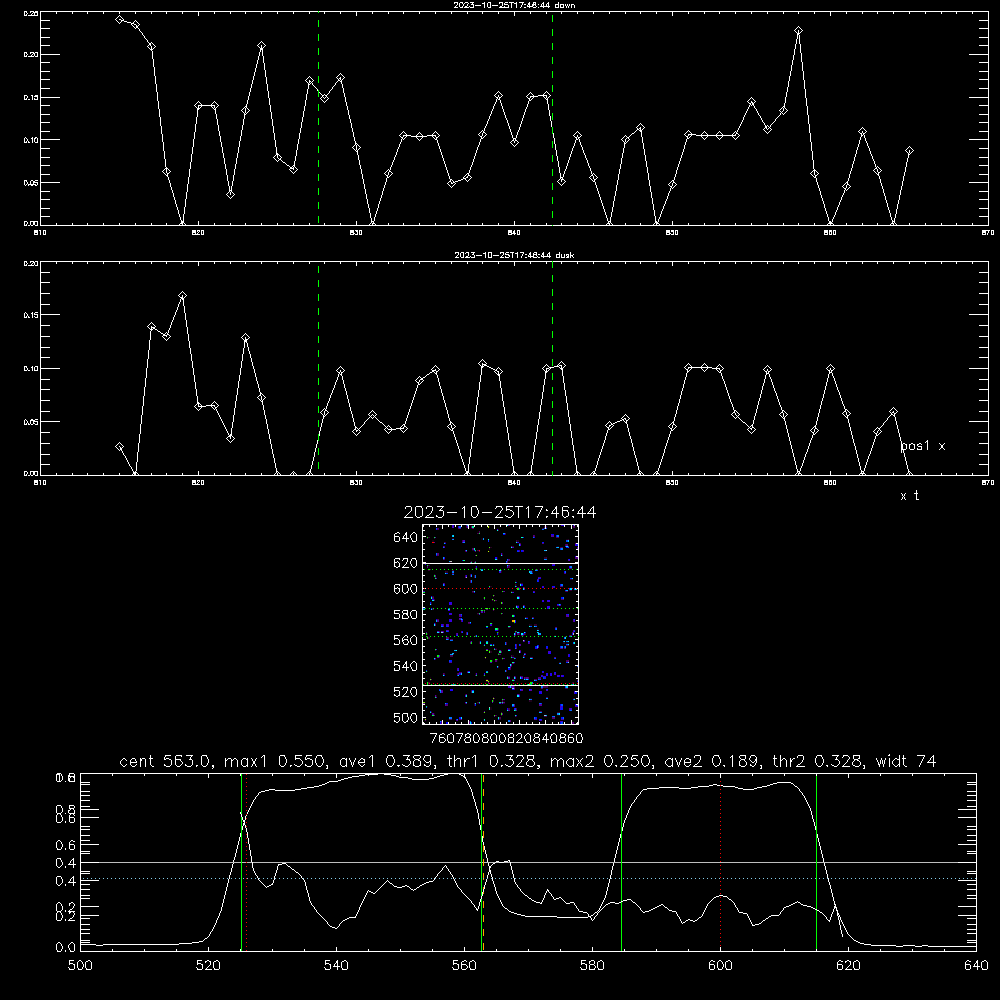Click the 540 tick label on bottom plot x-axis

pyautogui.click(x=336, y=966)
